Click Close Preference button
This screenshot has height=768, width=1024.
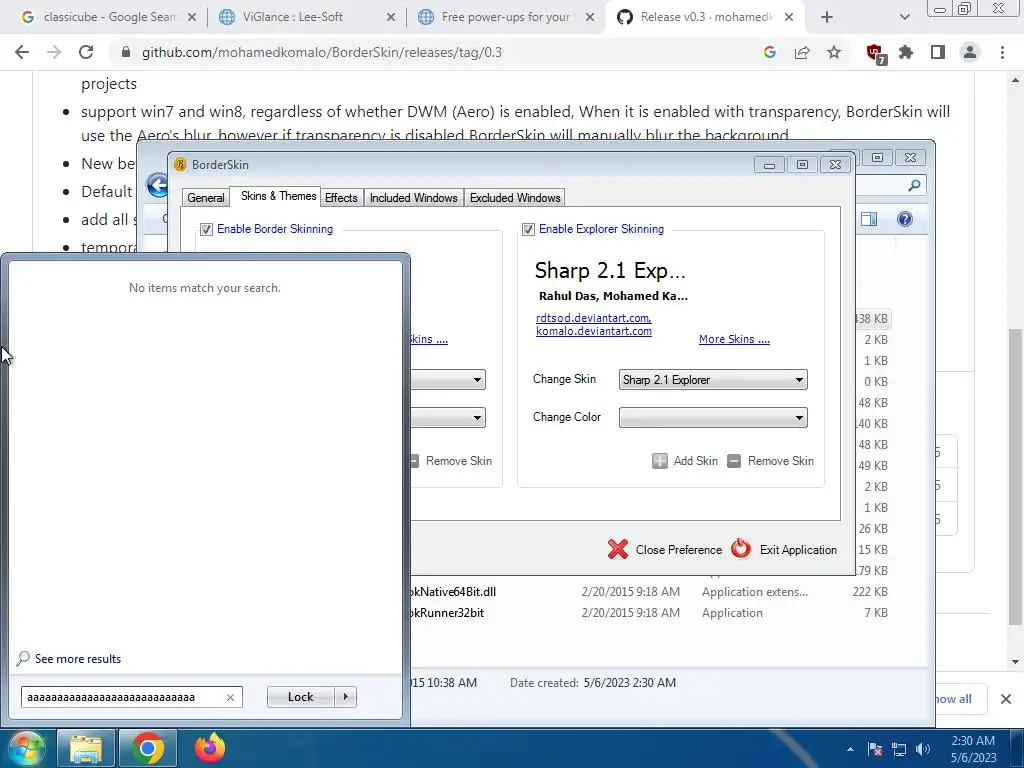(x=665, y=550)
